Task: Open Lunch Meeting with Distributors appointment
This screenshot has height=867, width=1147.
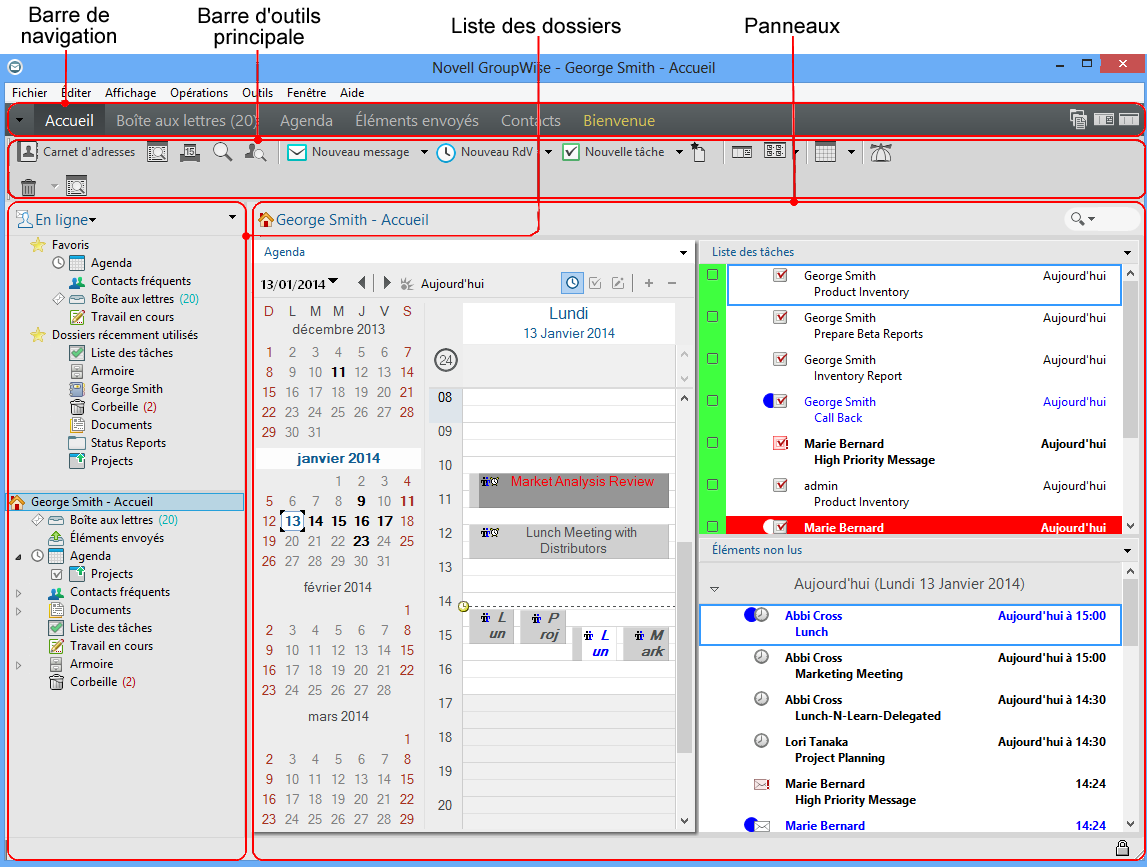Action: [x=569, y=541]
